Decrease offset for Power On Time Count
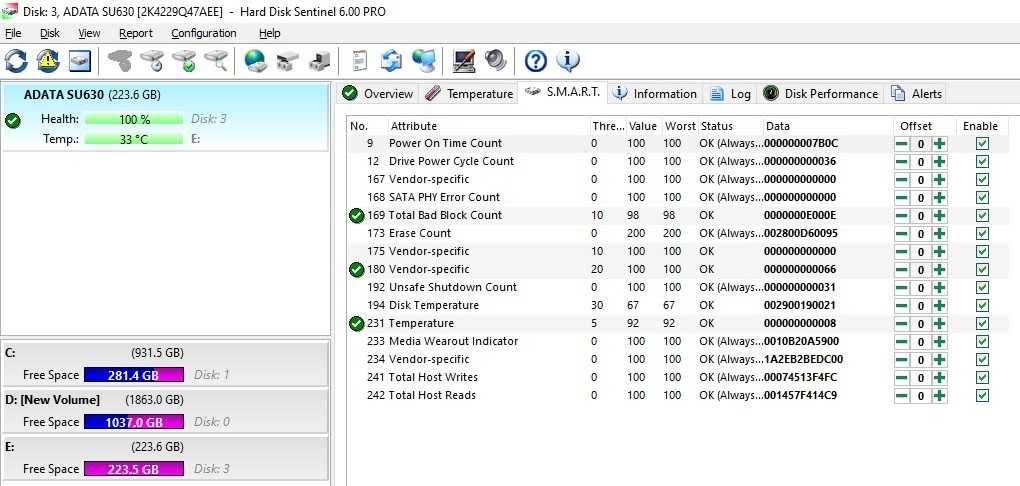1020x486 pixels. point(902,144)
